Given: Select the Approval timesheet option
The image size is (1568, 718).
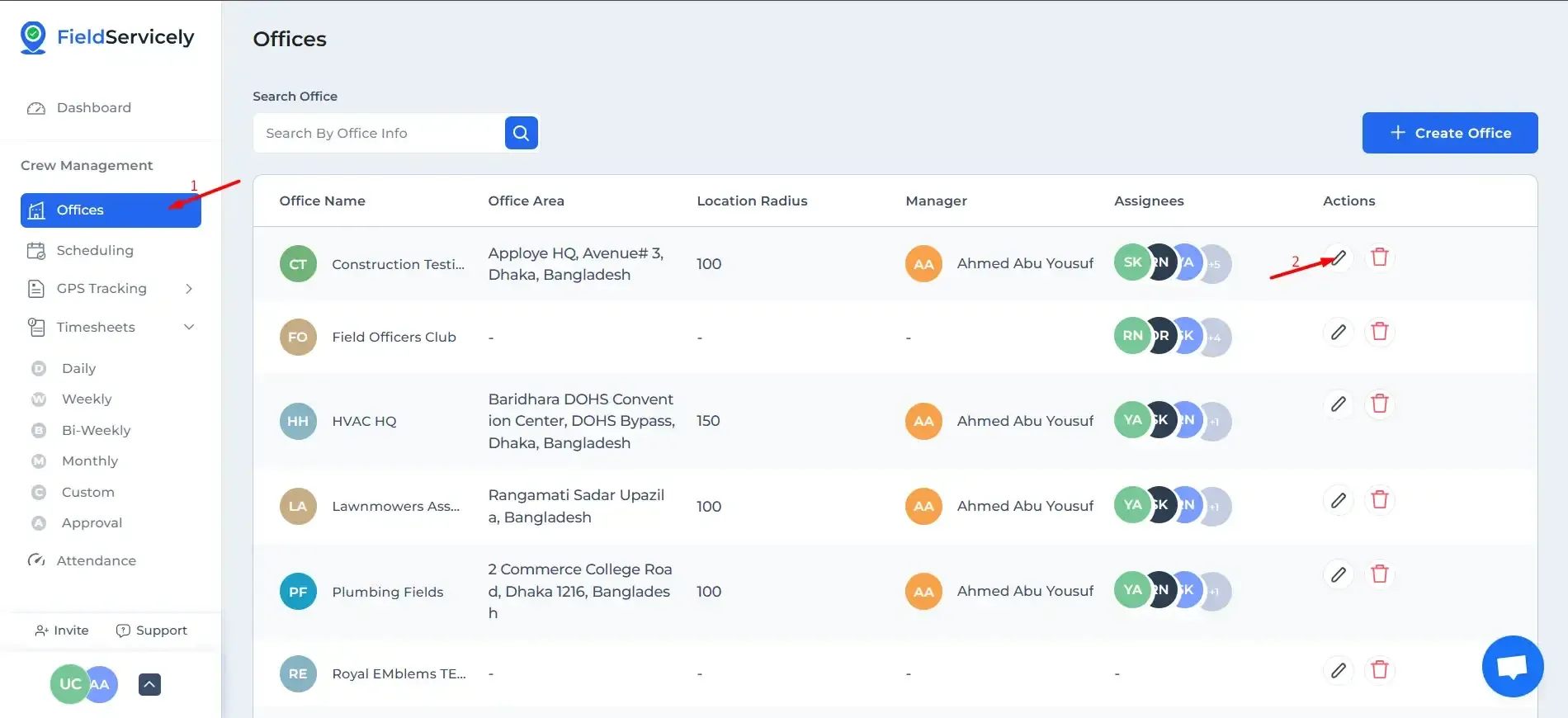Looking at the screenshot, I should (92, 523).
